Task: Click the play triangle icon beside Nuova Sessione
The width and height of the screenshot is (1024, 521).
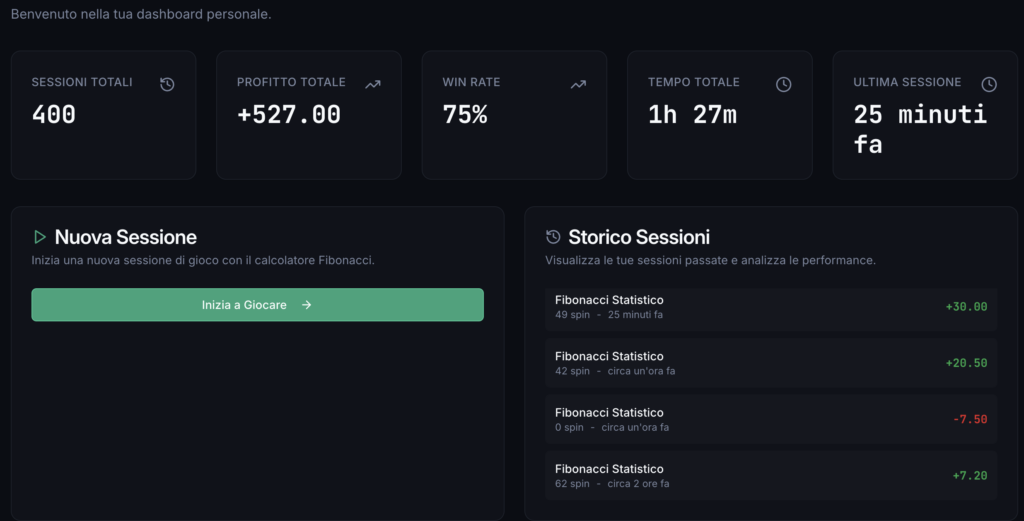Action: (40, 237)
